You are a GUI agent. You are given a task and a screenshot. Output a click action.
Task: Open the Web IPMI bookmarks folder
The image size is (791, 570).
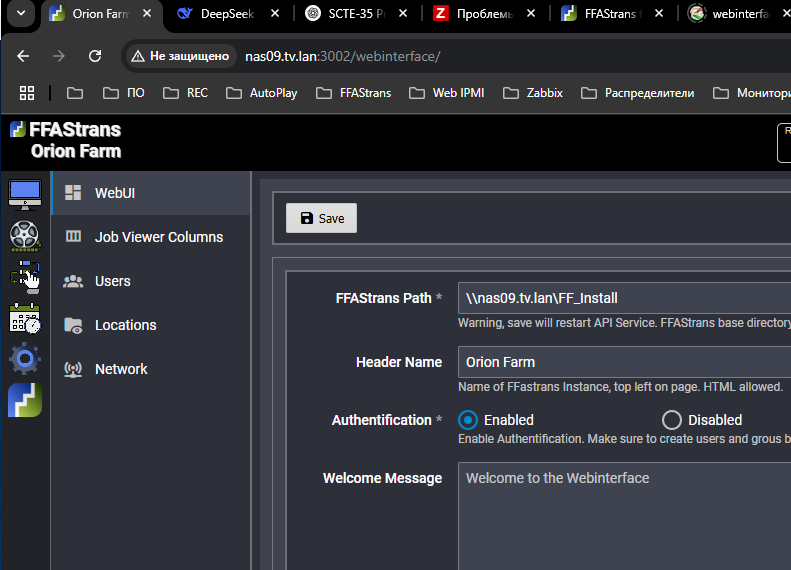tap(446, 93)
